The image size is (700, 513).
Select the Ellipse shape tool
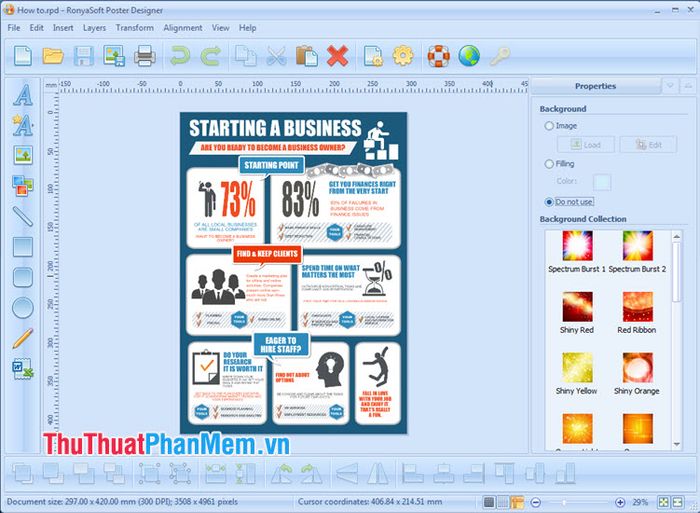pyautogui.click(x=22, y=307)
